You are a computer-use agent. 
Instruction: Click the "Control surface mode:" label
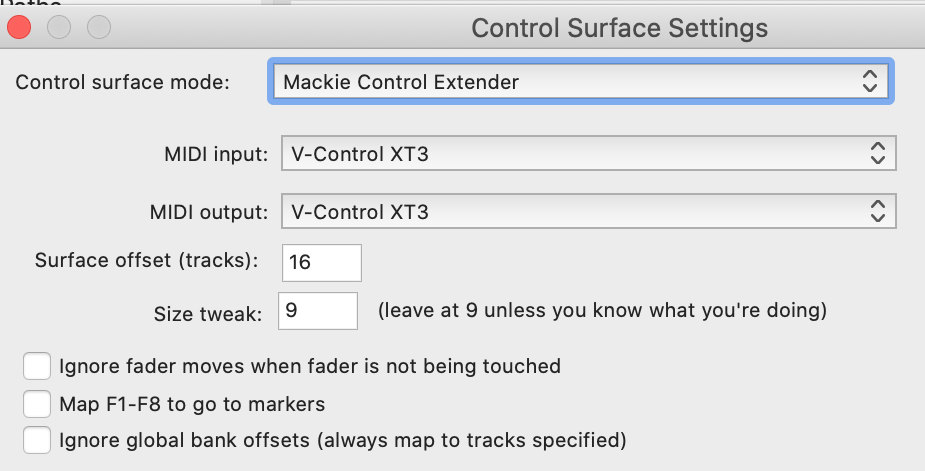tap(122, 82)
